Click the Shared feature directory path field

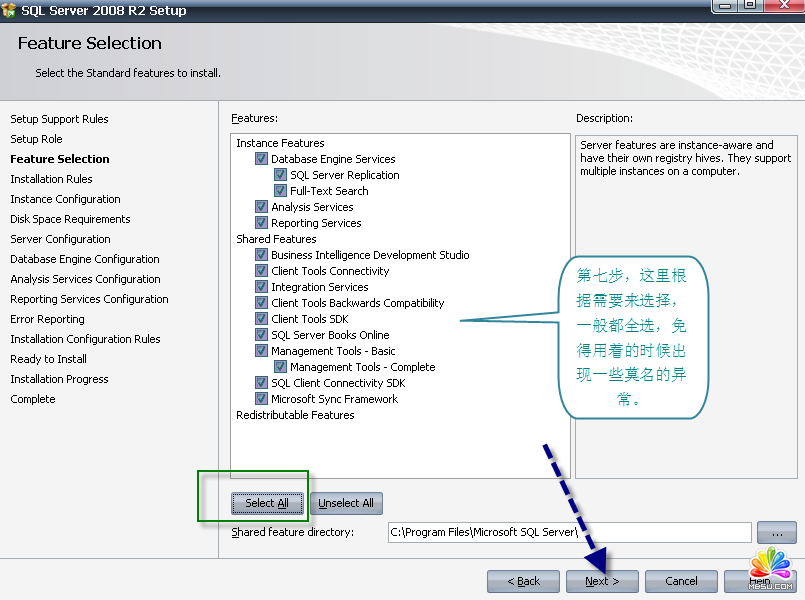pos(569,532)
